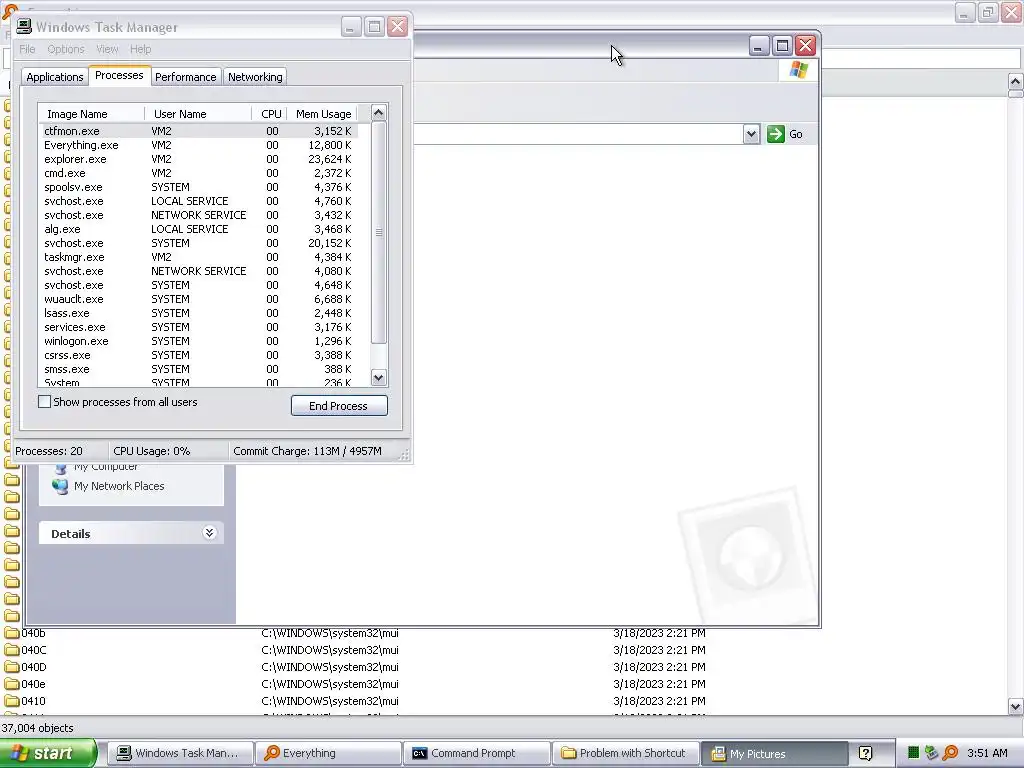Image resolution: width=1024 pixels, height=768 pixels.
Task: Click the Everything window scroll down arrow
Action: click(1015, 706)
